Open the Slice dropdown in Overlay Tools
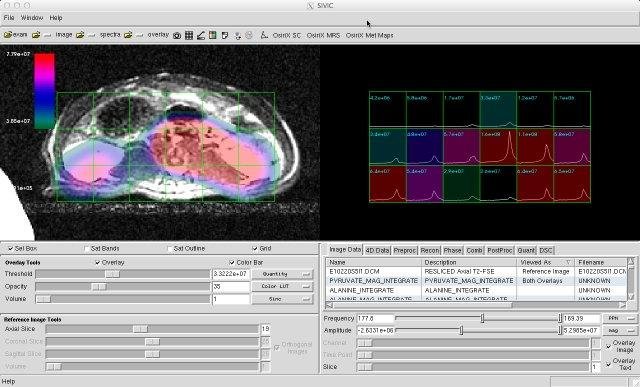640x387 pixels. coord(282,299)
